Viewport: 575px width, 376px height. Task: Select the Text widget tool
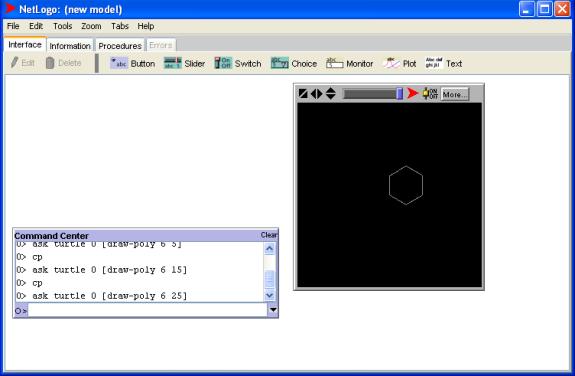pyautogui.click(x=443, y=63)
